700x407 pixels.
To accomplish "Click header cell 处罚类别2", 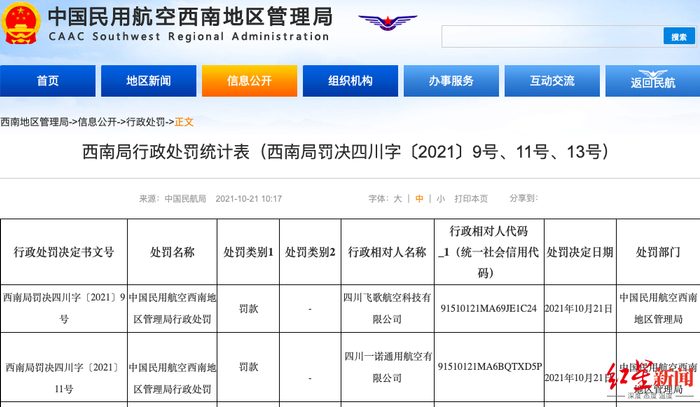I will [310, 252].
